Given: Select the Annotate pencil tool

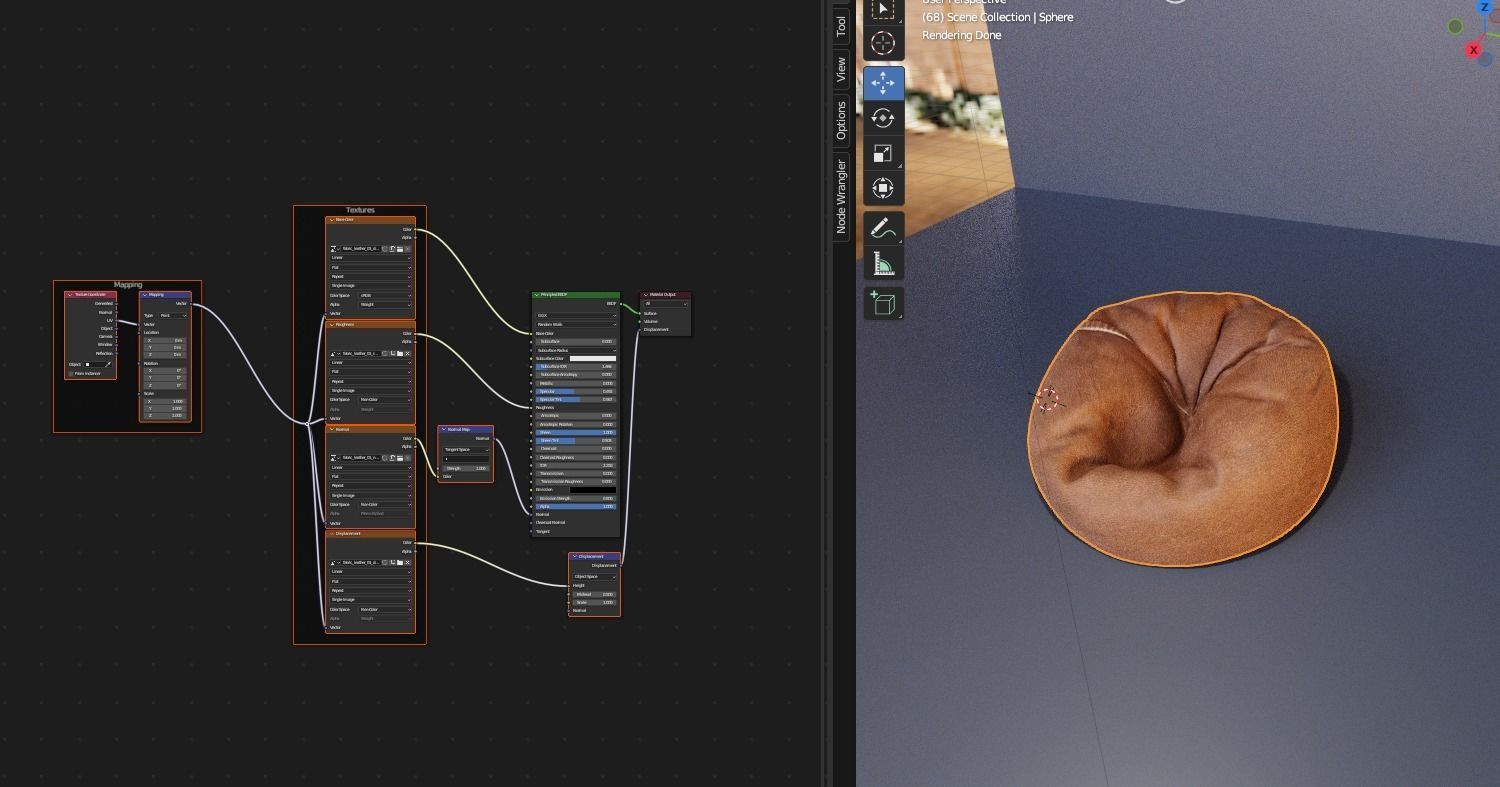Looking at the screenshot, I should click(x=883, y=228).
